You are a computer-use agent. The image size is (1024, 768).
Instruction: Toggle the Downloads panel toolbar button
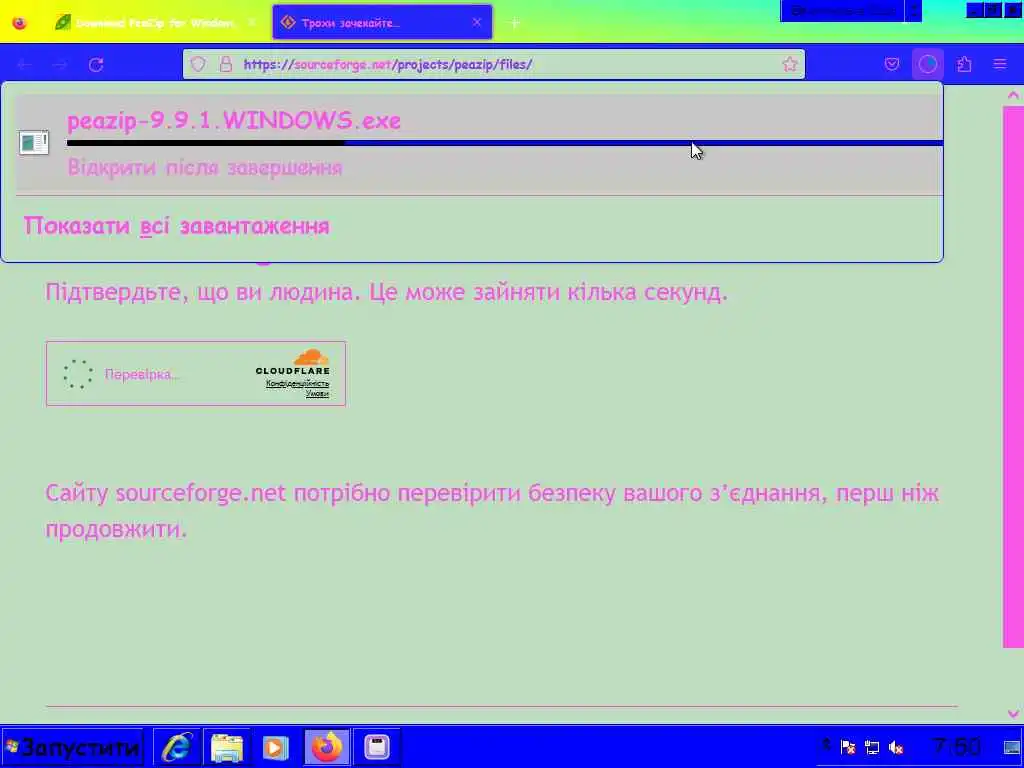928,64
